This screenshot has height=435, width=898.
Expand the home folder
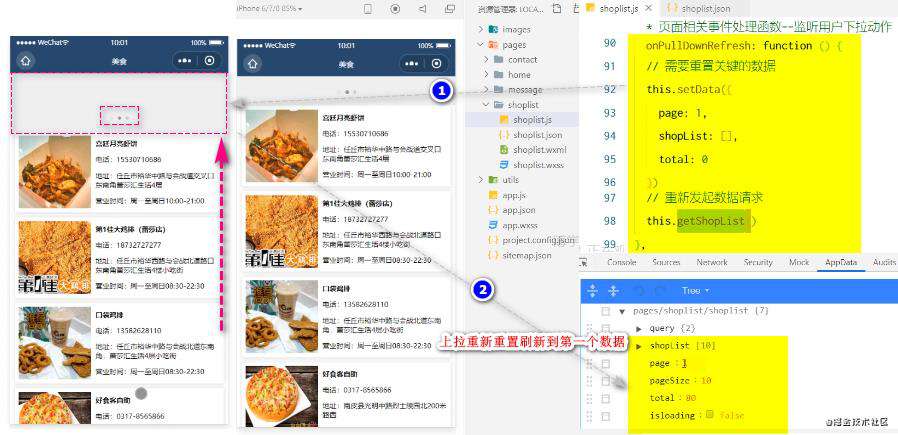point(486,74)
